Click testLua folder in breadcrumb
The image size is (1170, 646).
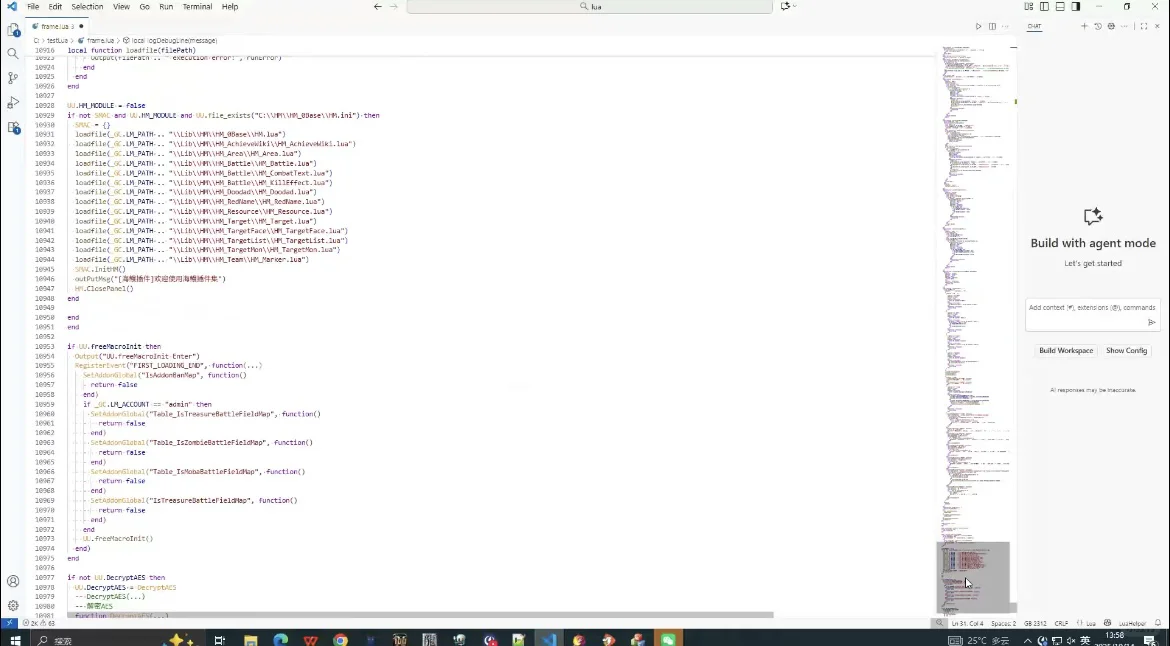57,40
